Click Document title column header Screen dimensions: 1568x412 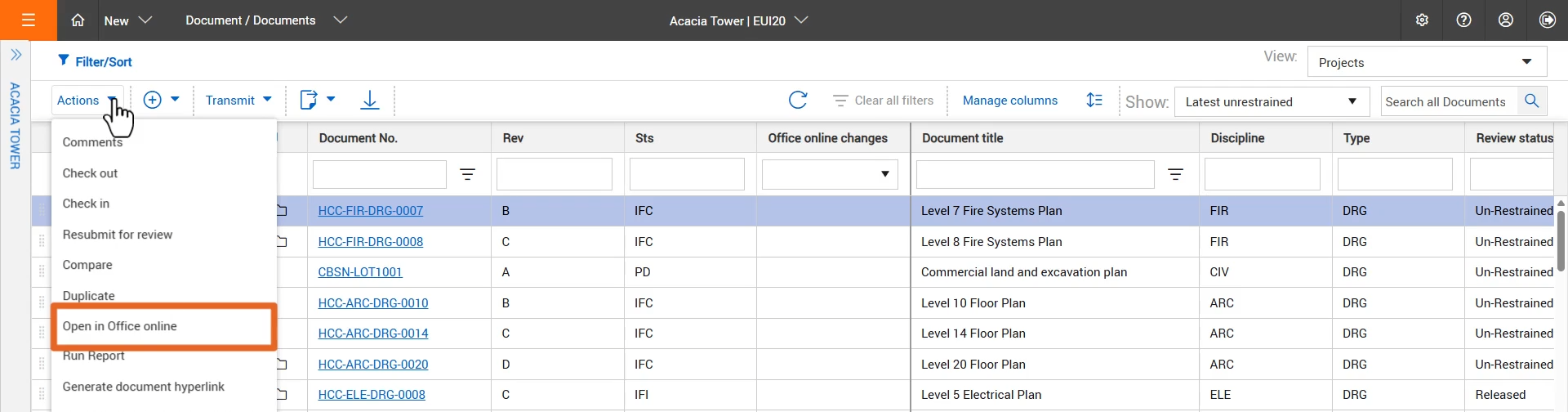coord(962,138)
